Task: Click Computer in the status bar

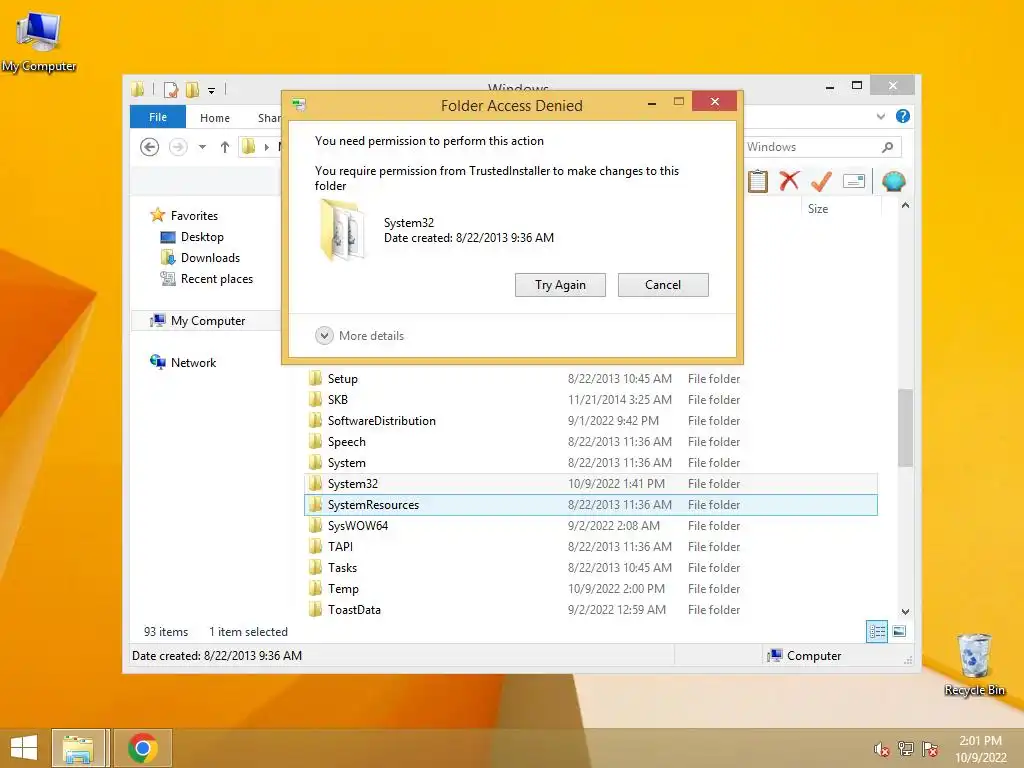Action: [x=805, y=656]
